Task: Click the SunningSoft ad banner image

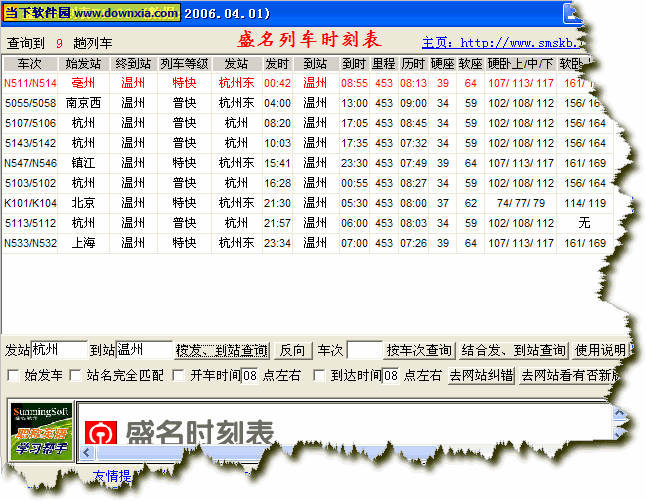Action: [x=41, y=431]
